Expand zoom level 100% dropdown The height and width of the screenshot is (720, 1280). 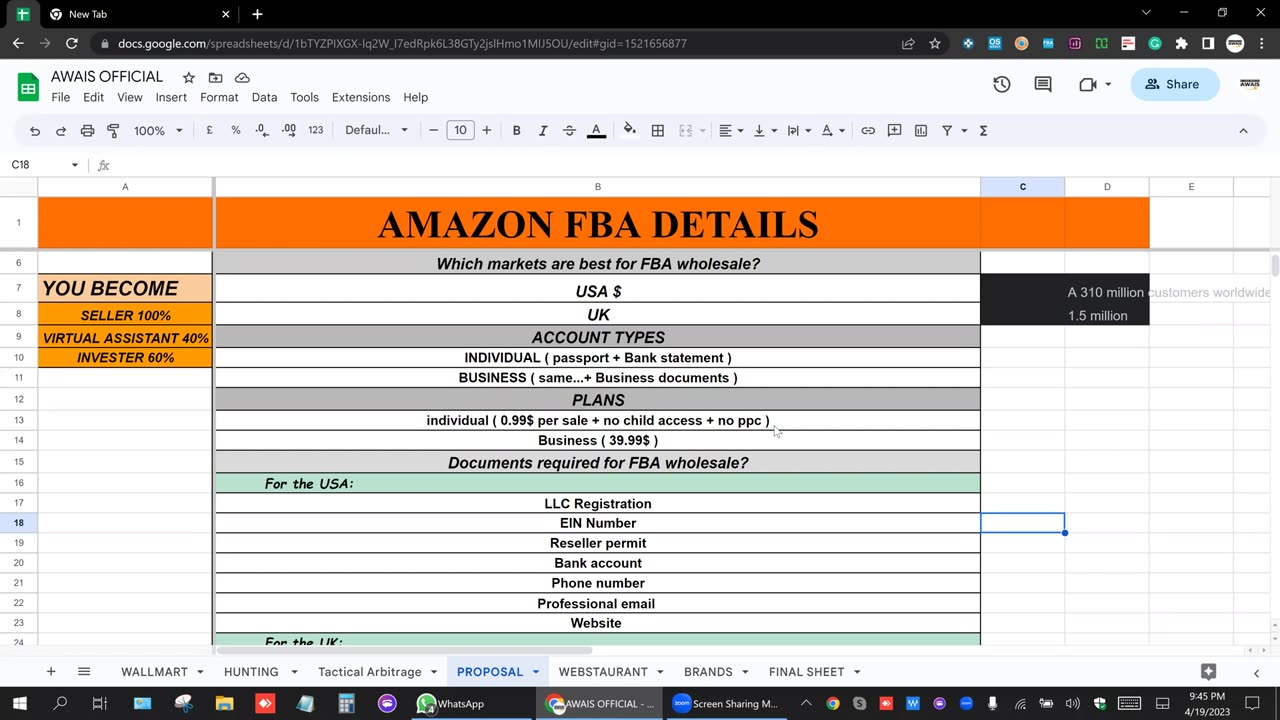click(158, 130)
